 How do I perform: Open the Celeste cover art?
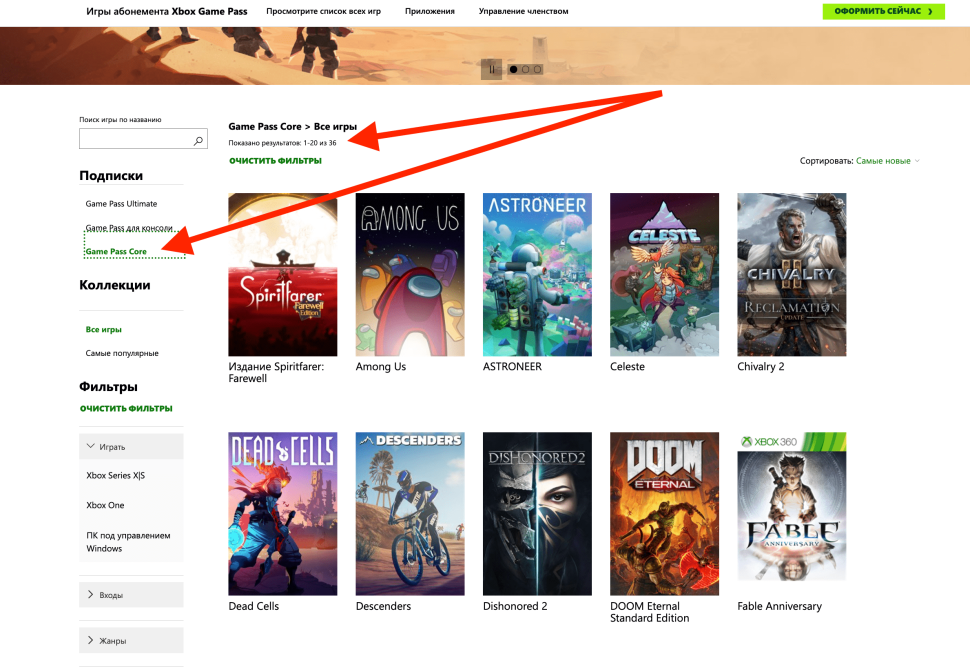tap(664, 274)
